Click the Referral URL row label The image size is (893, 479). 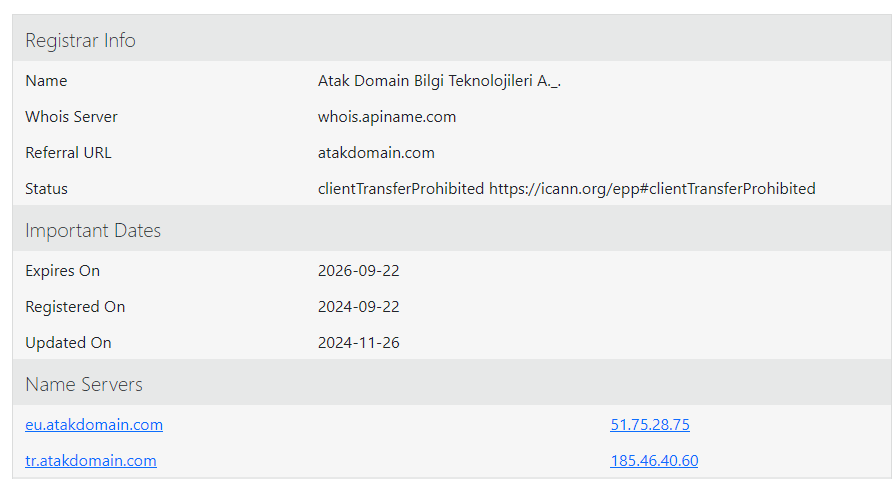[68, 153]
